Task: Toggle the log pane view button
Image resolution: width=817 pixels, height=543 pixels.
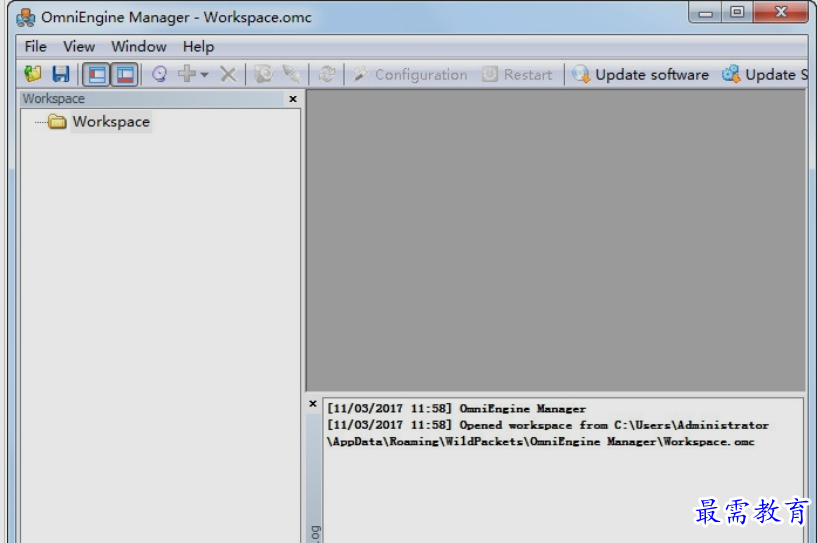Action: coord(125,75)
